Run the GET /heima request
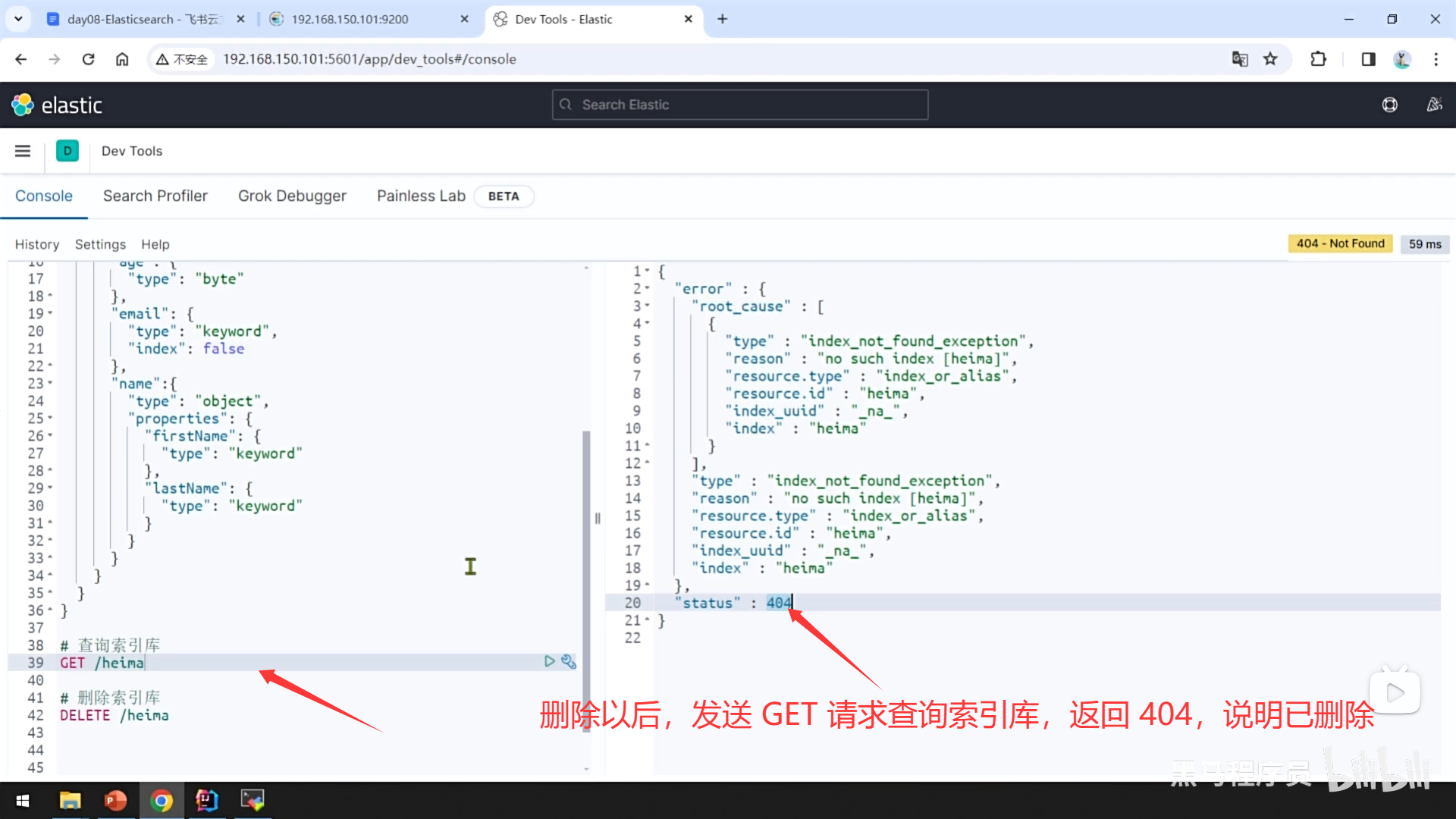Image resolution: width=1456 pixels, height=819 pixels. click(549, 661)
